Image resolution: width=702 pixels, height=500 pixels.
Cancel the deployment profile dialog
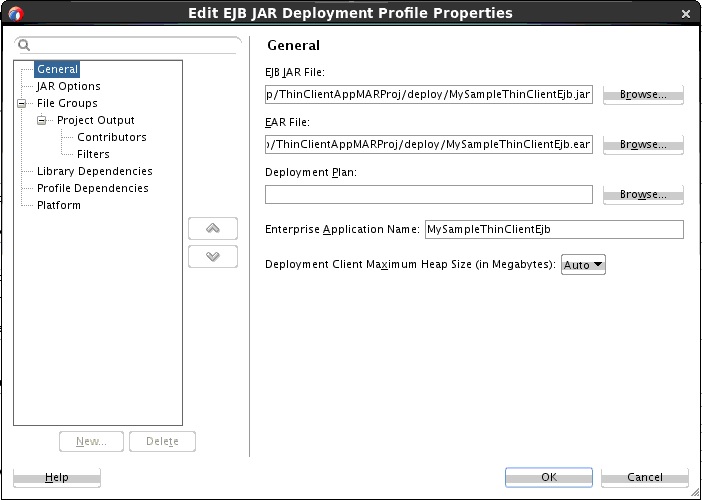tap(645, 478)
